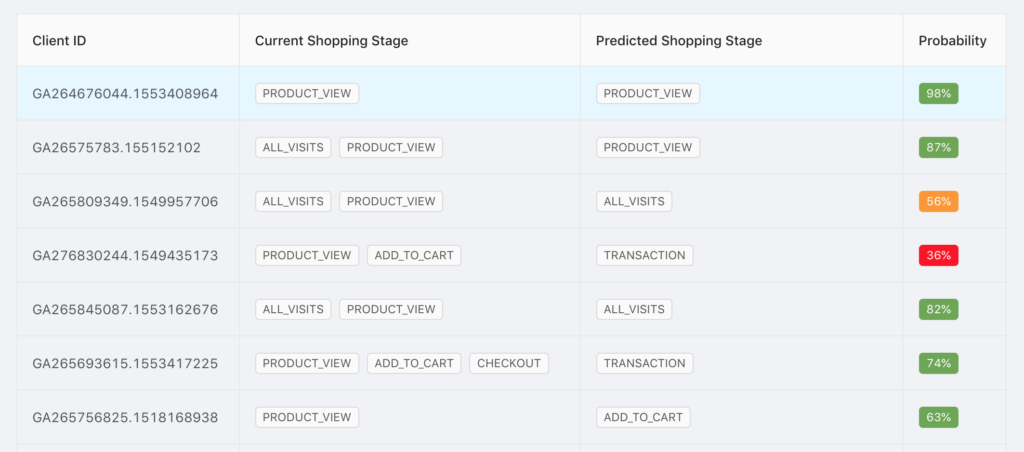Click client ID GA276830244.1549435173

125,255
